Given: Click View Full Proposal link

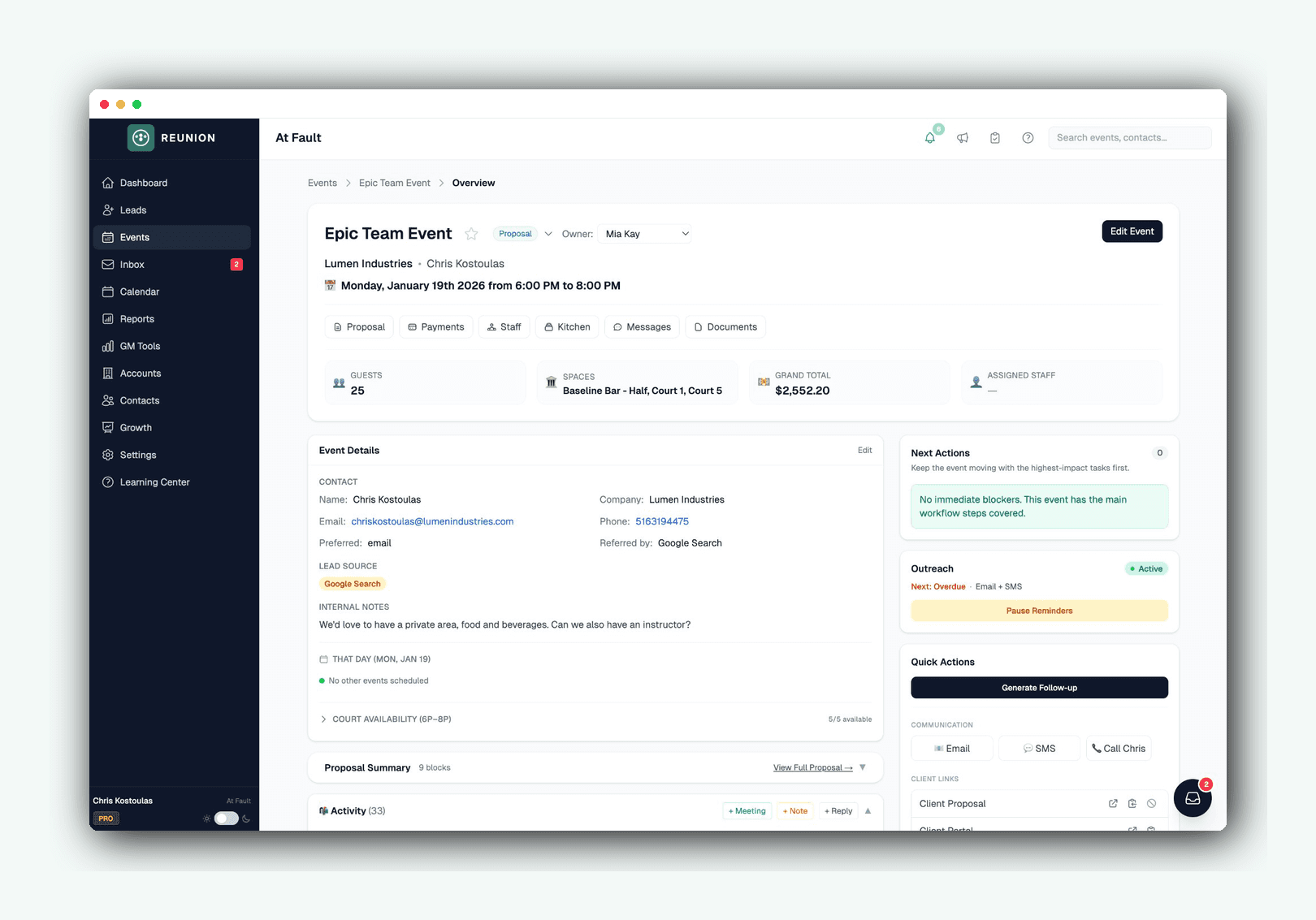Looking at the screenshot, I should [x=812, y=767].
